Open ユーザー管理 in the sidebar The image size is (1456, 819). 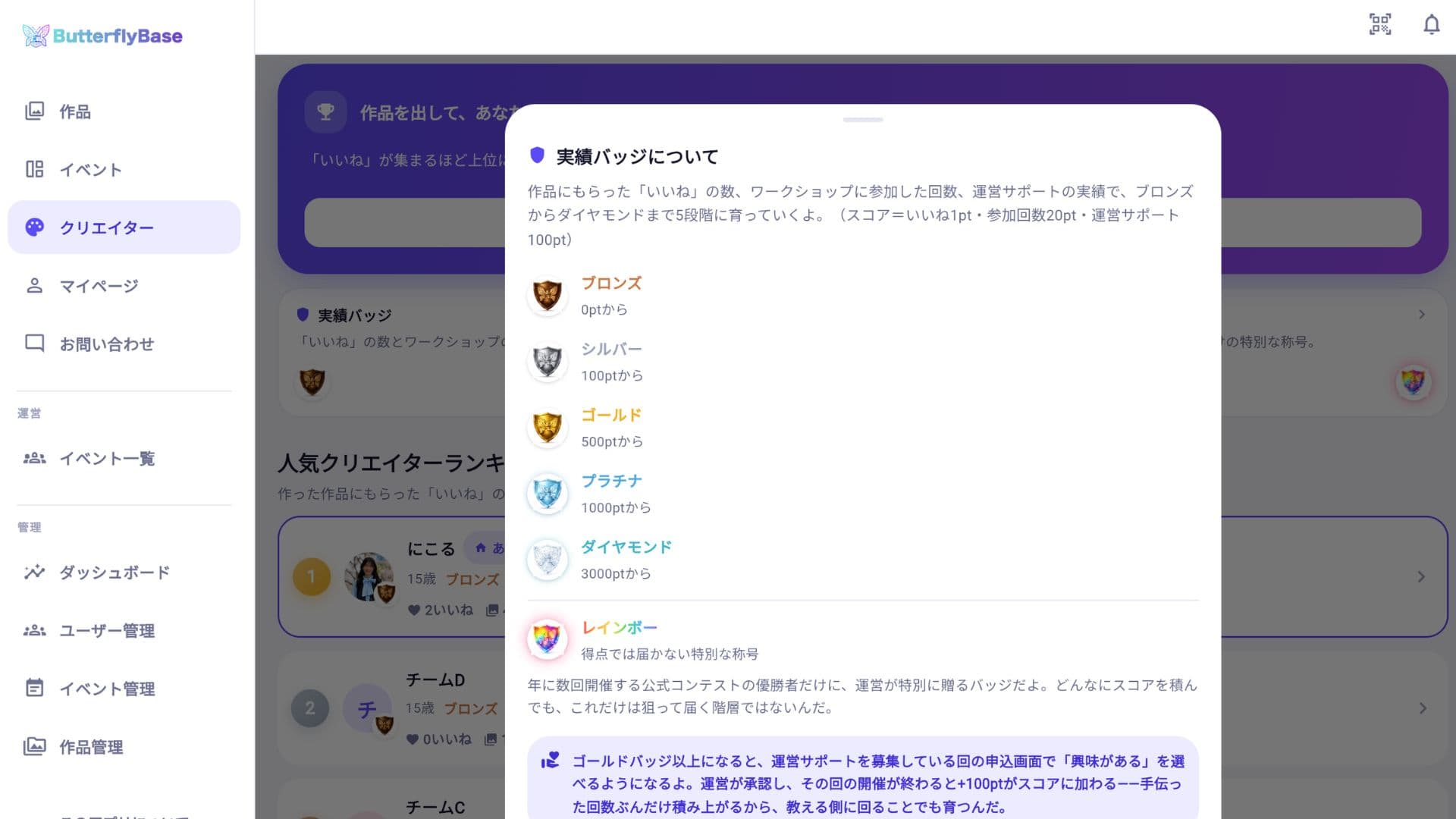pyautogui.click(x=124, y=630)
